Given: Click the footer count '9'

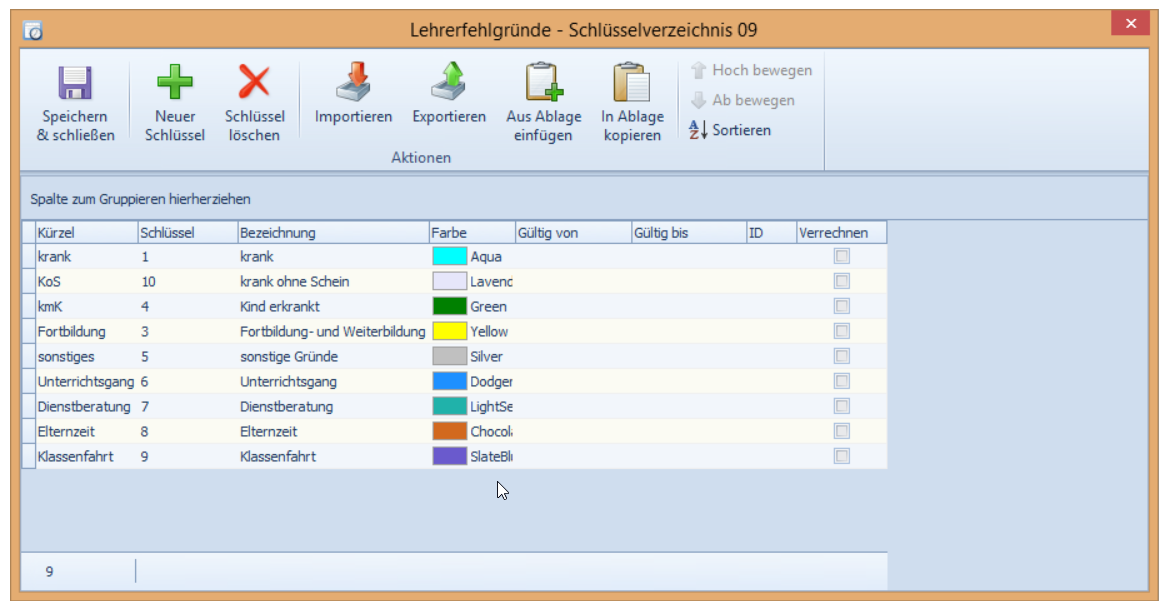Looking at the screenshot, I should [x=49, y=571].
